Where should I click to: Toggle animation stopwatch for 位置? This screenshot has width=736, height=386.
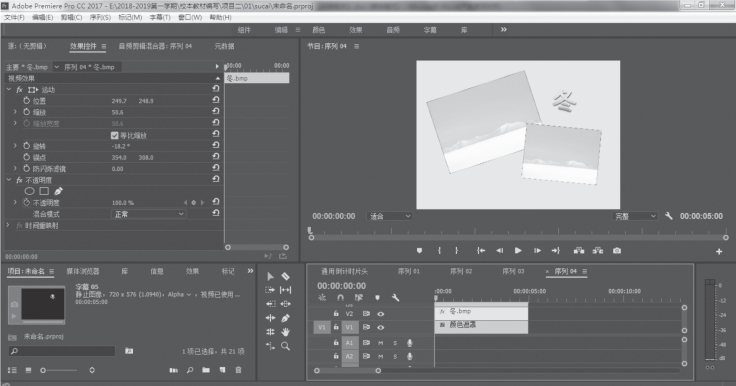27,100
